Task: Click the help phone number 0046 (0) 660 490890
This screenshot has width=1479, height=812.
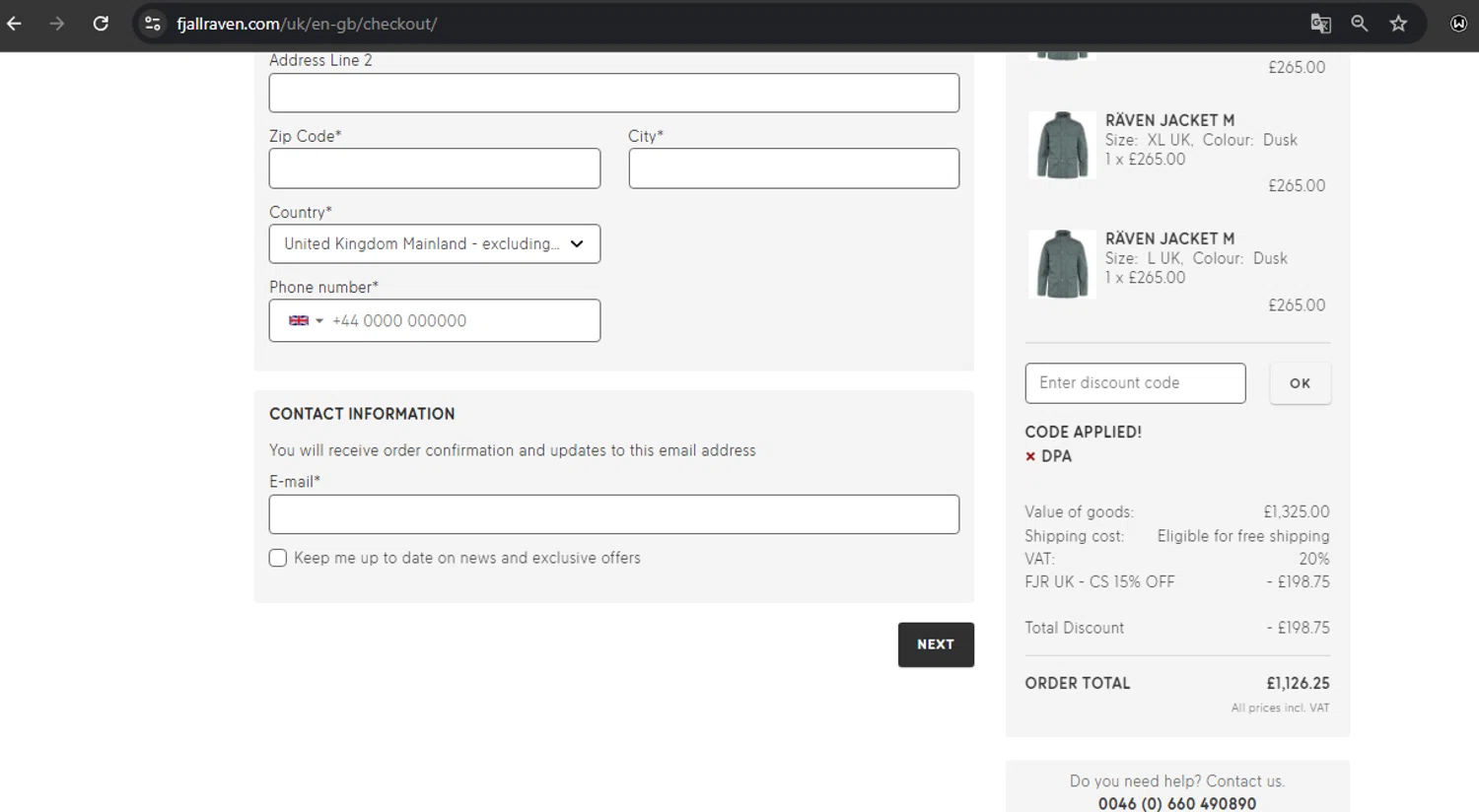Action: pyautogui.click(x=1177, y=804)
